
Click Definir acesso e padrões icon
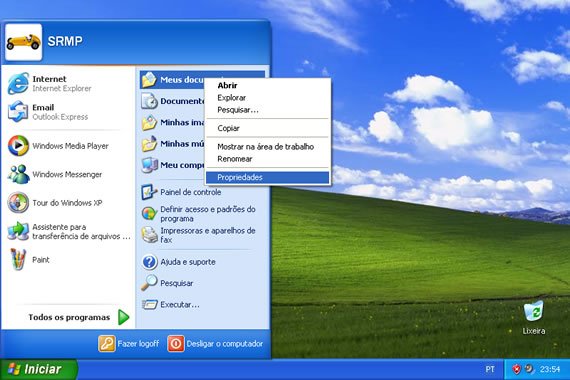149,213
